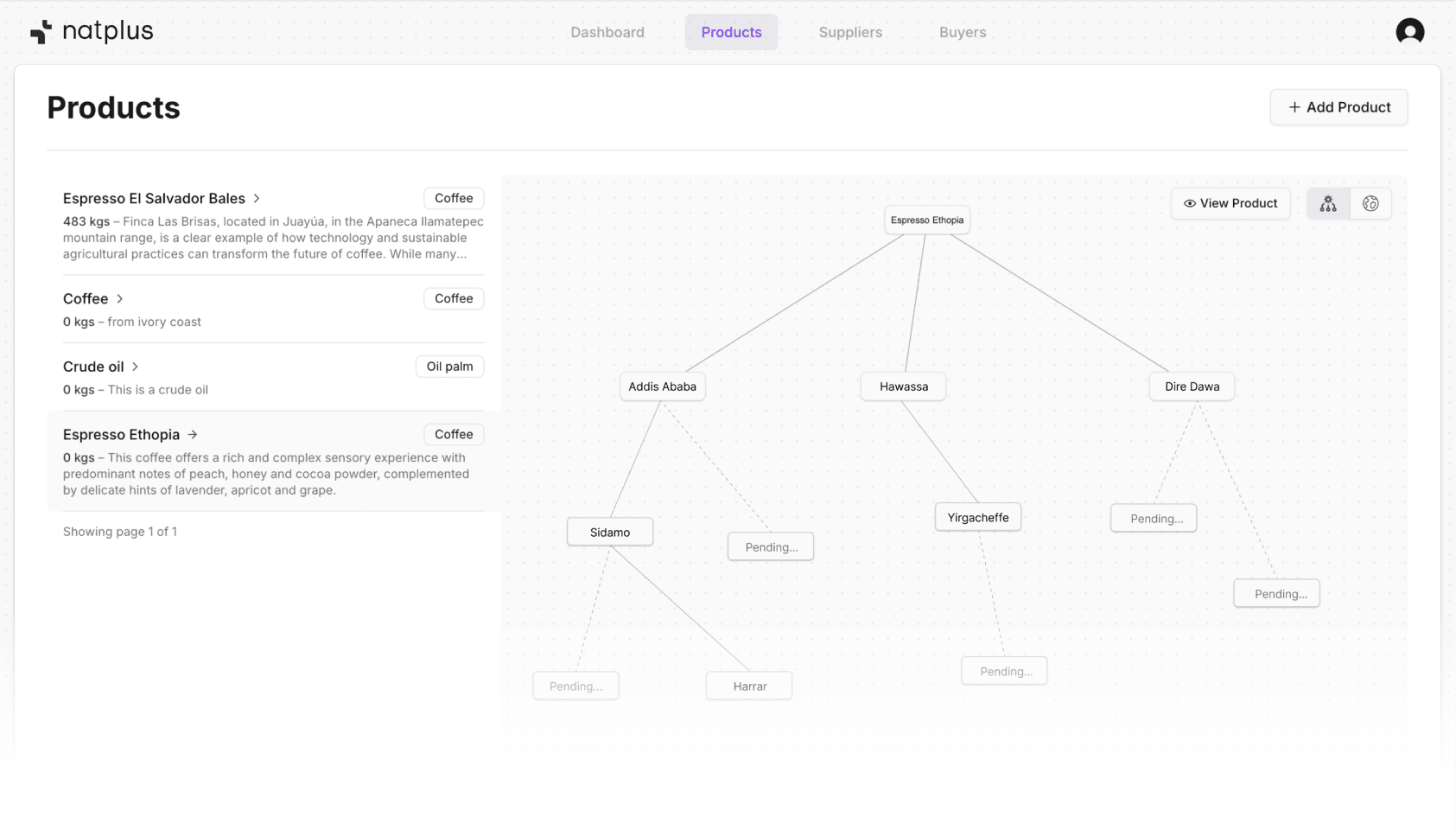Expand chevron next to Espresso El Salvador Bales

pyautogui.click(x=257, y=199)
